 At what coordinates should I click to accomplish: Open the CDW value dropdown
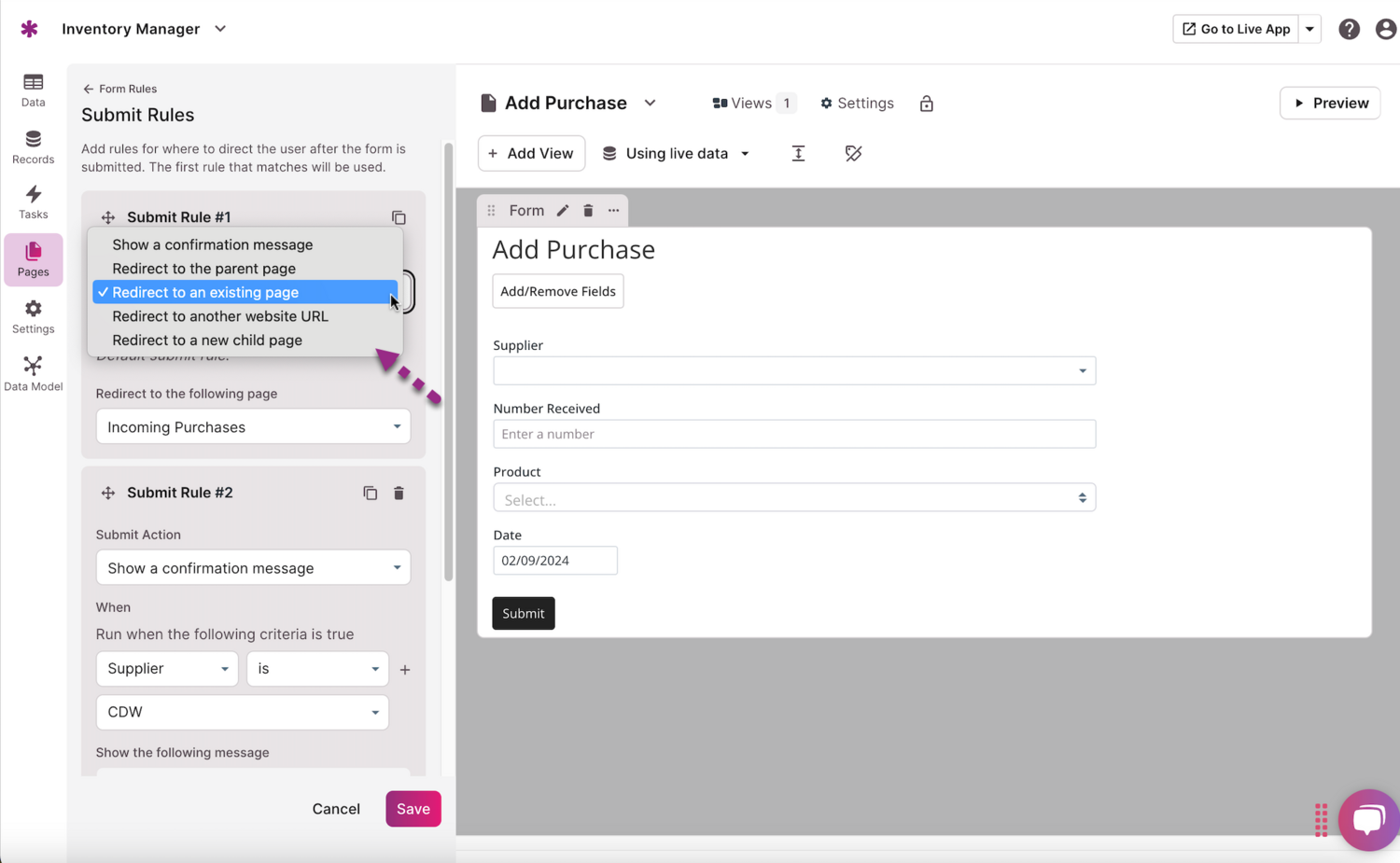243,712
